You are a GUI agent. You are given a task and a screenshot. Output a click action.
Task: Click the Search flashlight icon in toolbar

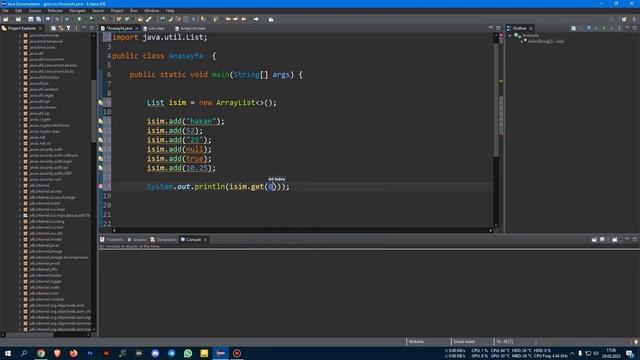pyautogui.click(x=149, y=19)
